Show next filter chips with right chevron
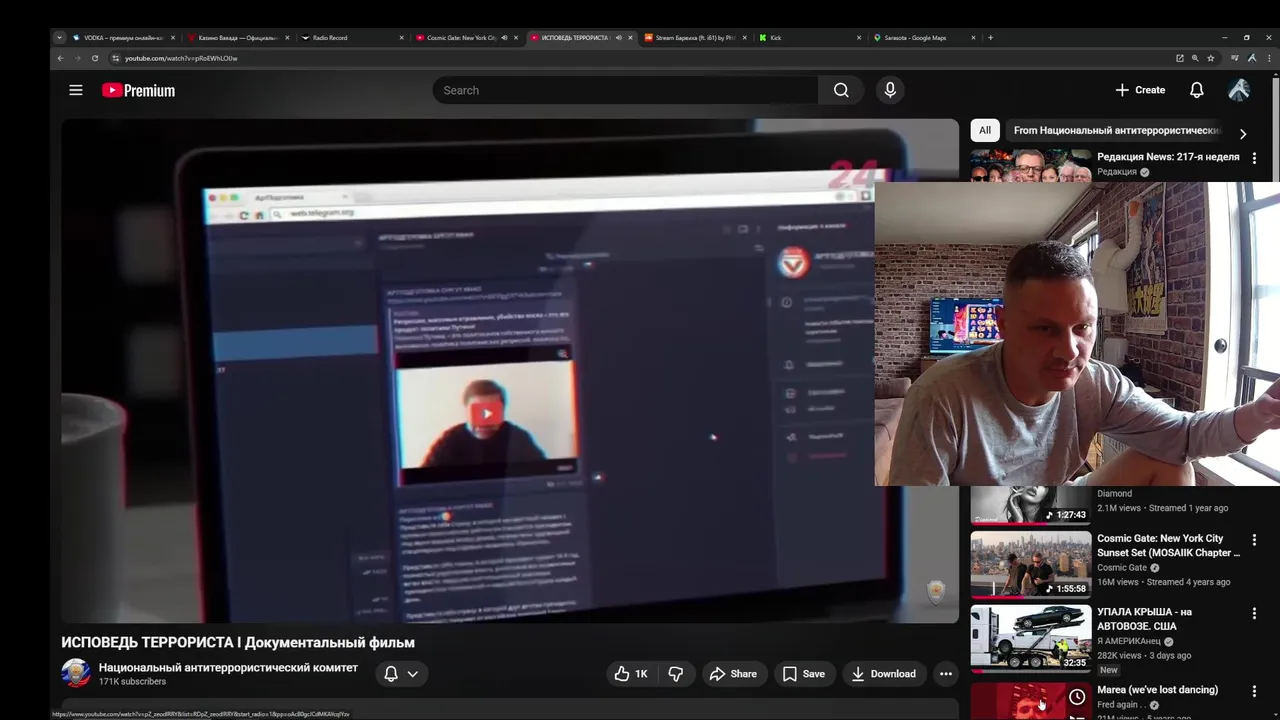Viewport: 1280px width, 720px height. point(1243,133)
